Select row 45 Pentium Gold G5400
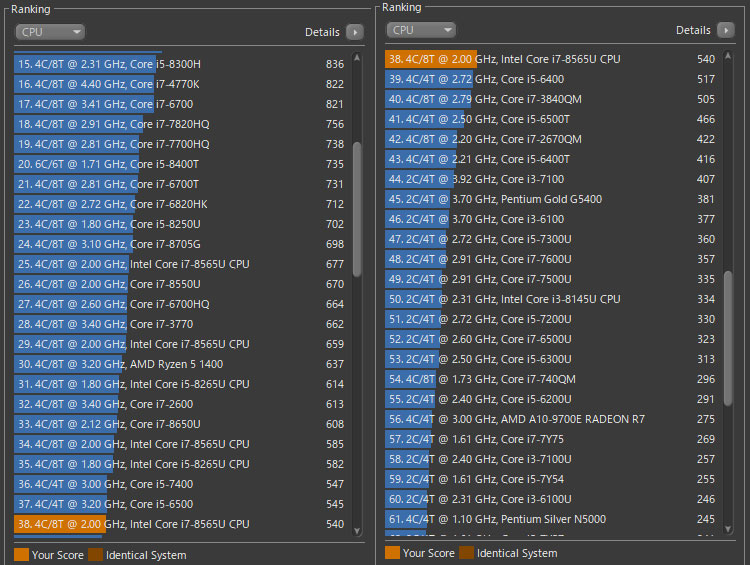The width and height of the screenshot is (750, 565). 552,199
